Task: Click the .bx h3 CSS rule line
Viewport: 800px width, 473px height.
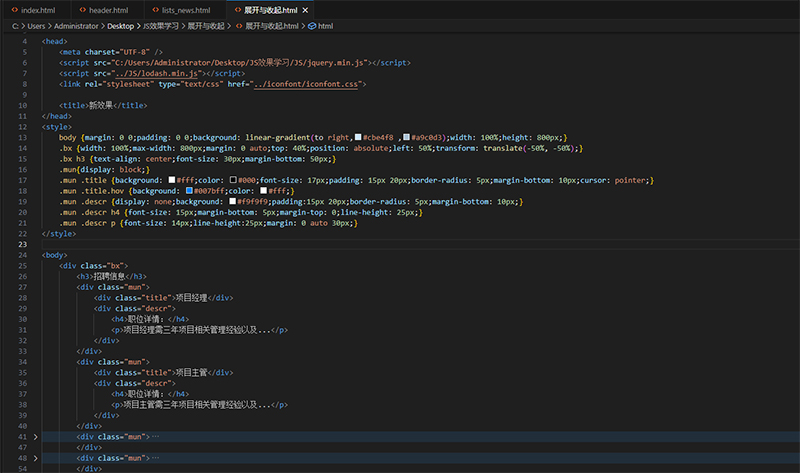Action: [x=197, y=159]
